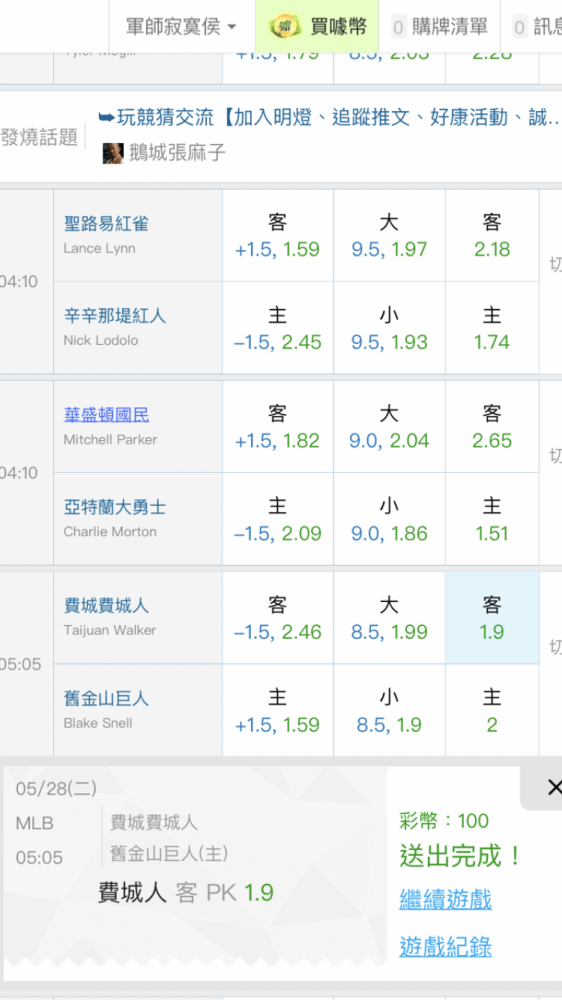The width and height of the screenshot is (562, 1000).
Task: Open the 亞特蘭大勇士 team page
Action: (x=115, y=508)
